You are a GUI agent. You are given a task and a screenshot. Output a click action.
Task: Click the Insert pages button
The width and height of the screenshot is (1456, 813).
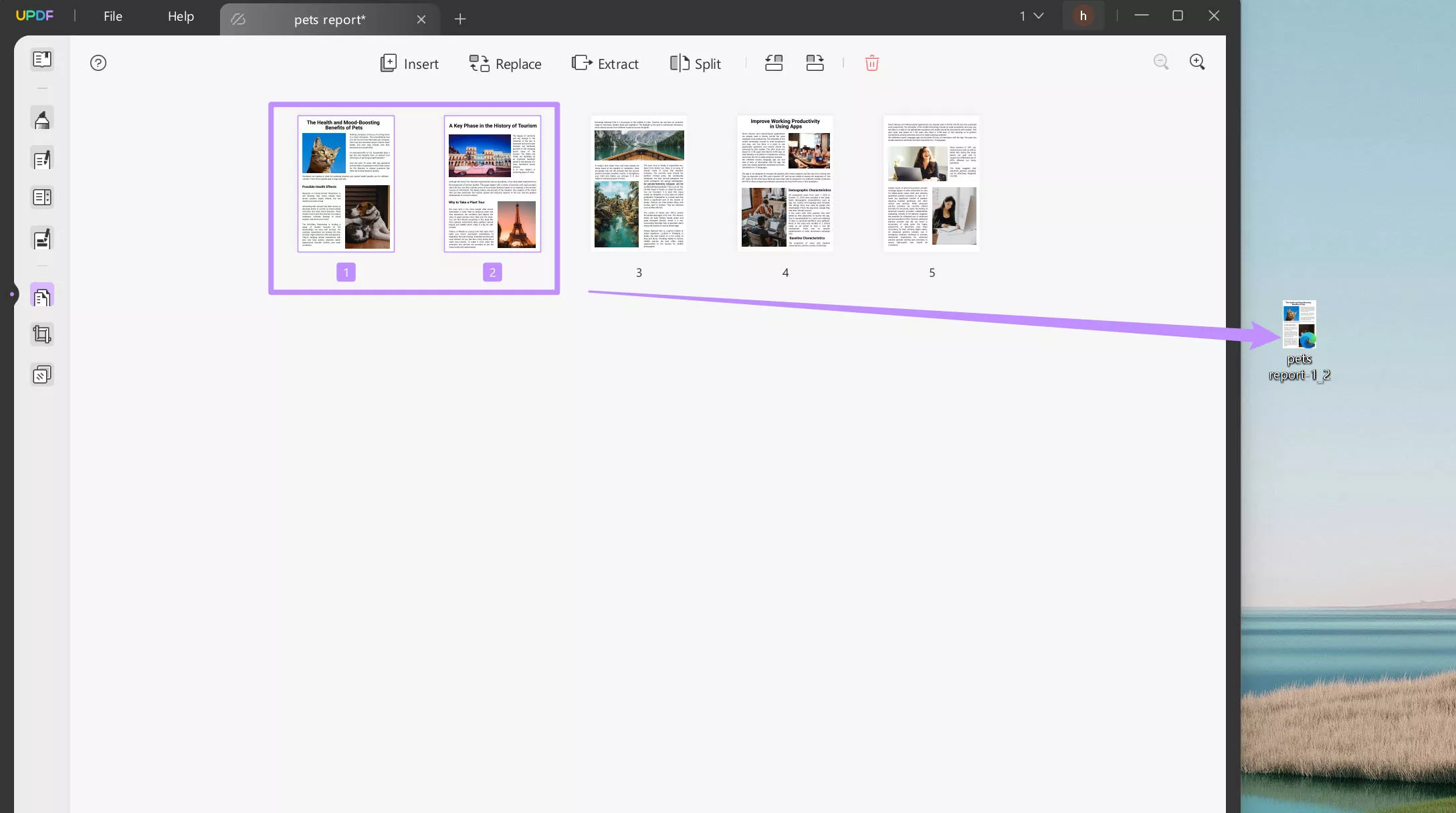click(409, 64)
